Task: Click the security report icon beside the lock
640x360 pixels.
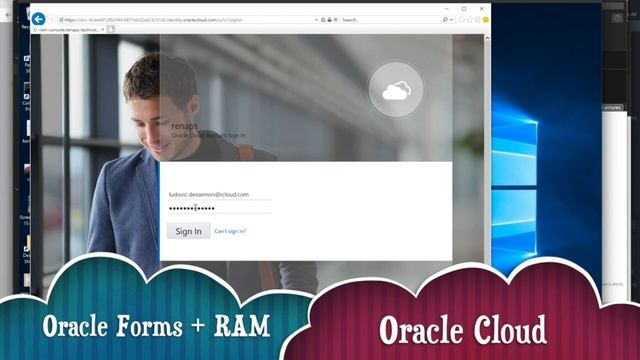Action: pyautogui.click(x=323, y=20)
